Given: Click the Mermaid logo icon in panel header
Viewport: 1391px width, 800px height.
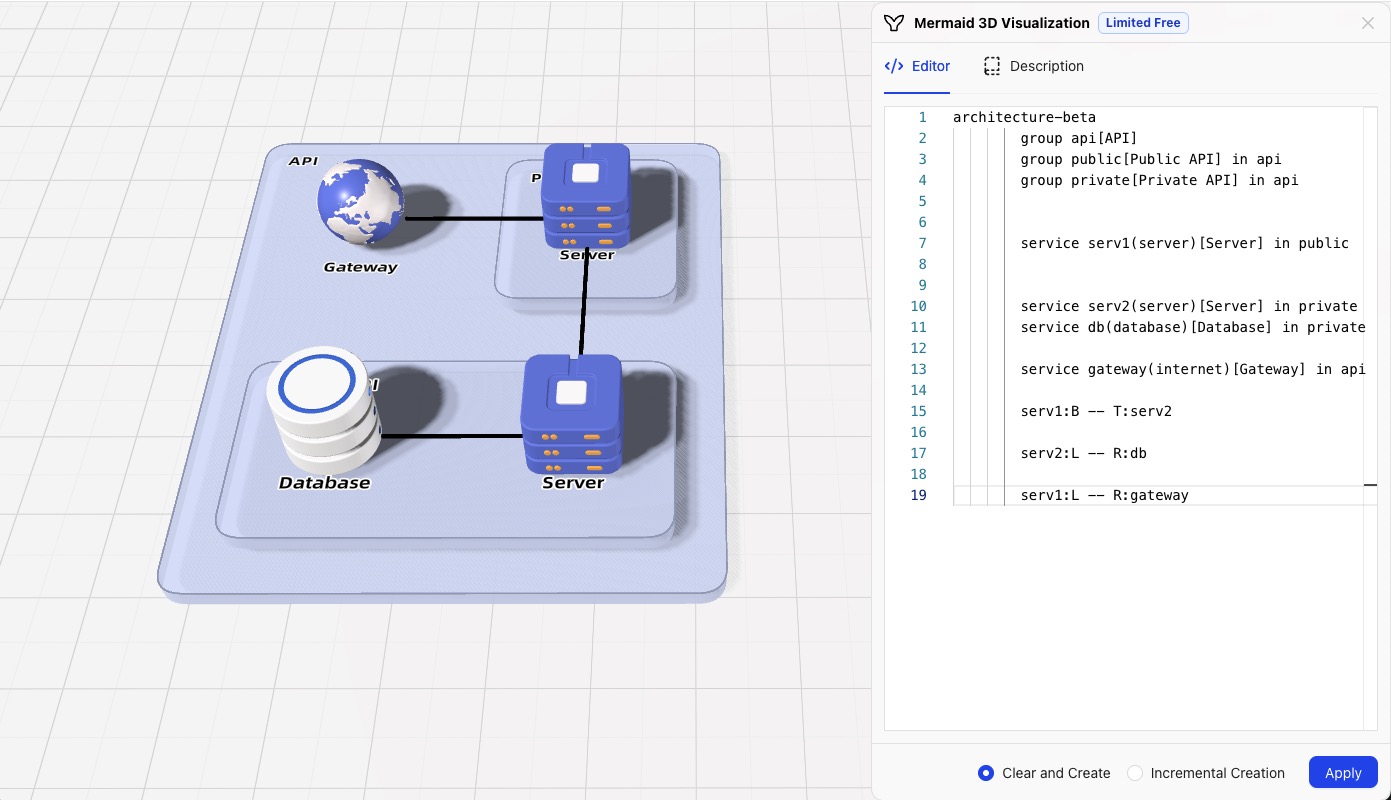Looking at the screenshot, I should (893, 22).
